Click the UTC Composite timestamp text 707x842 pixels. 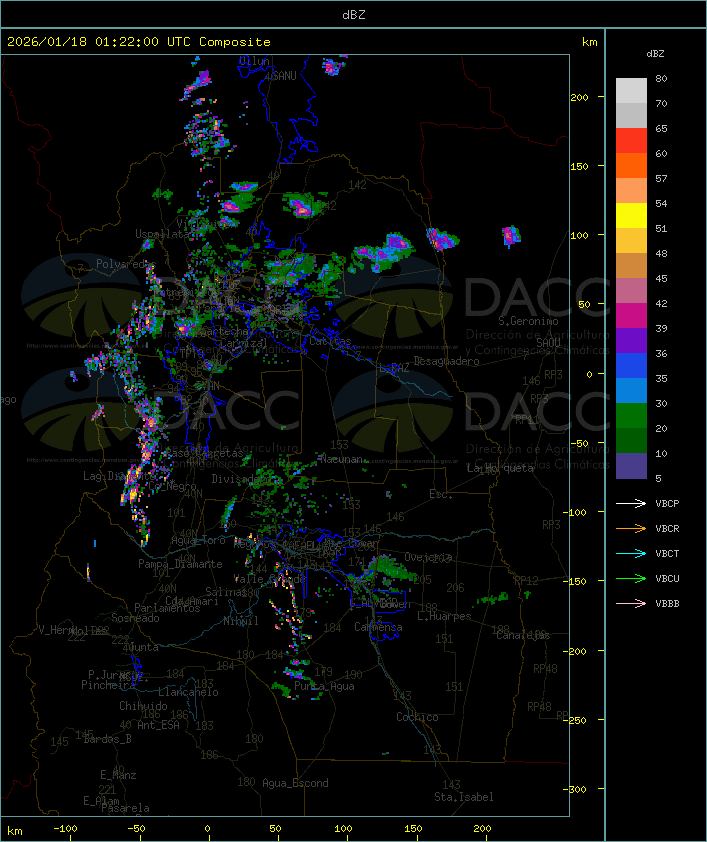pos(139,42)
